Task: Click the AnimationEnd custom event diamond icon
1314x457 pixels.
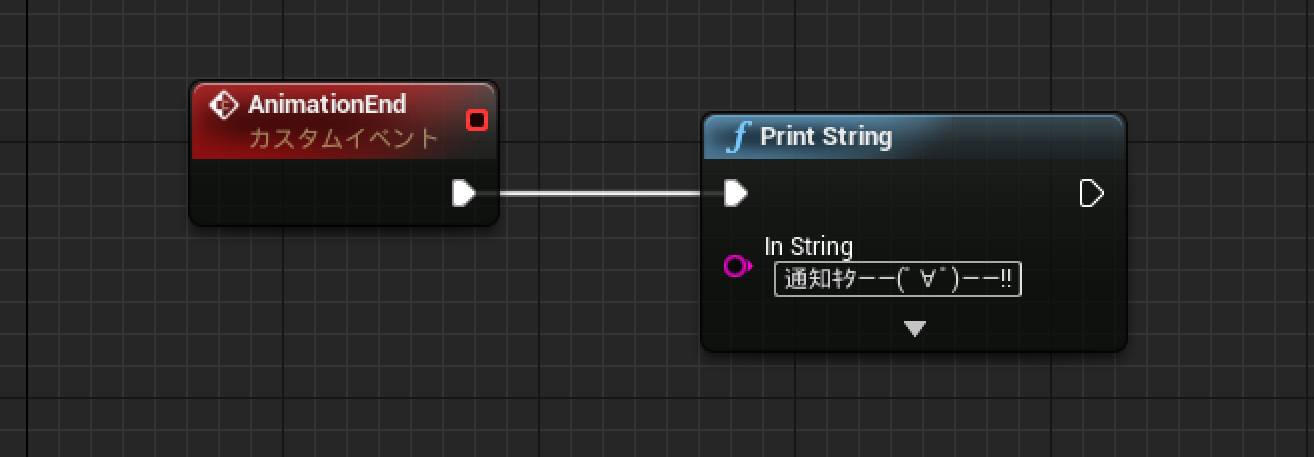Action: tap(224, 105)
